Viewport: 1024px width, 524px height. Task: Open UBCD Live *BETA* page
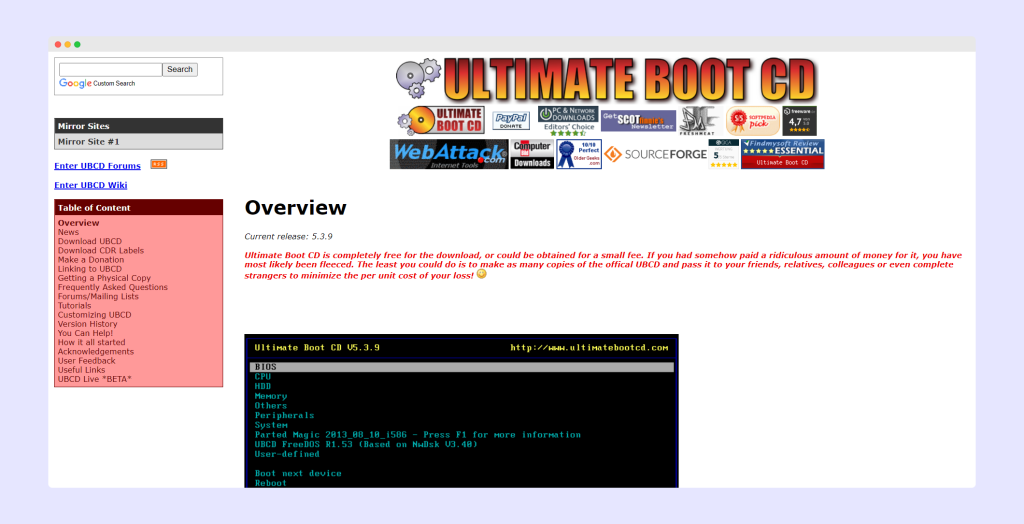click(x=94, y=378)
